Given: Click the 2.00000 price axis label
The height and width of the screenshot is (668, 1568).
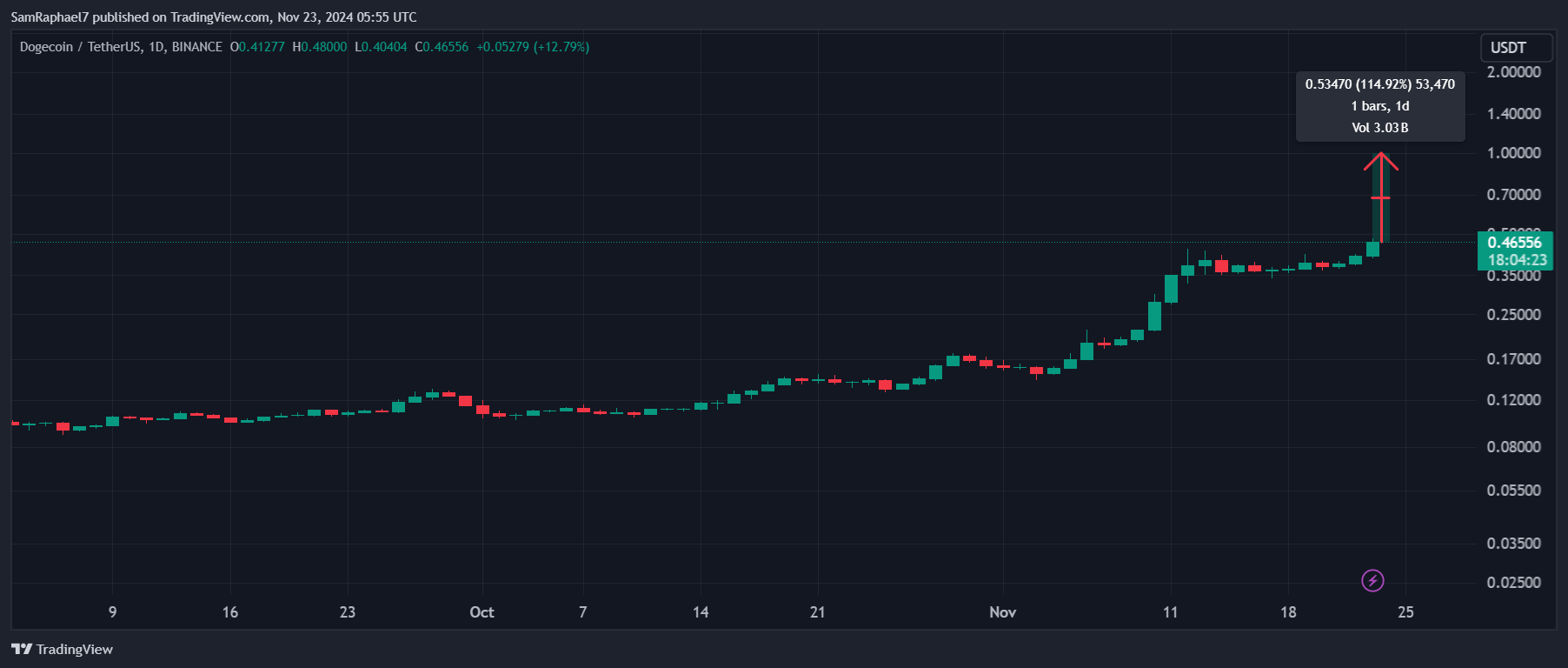Looking at the screenshot, I should pyautogui.click(x=1514, y=72).
